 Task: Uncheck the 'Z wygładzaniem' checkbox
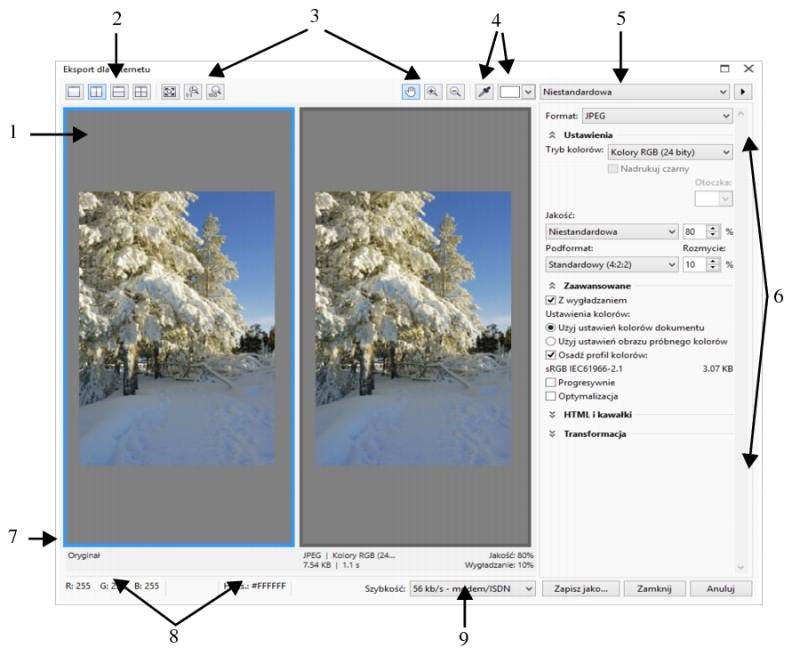550,299
